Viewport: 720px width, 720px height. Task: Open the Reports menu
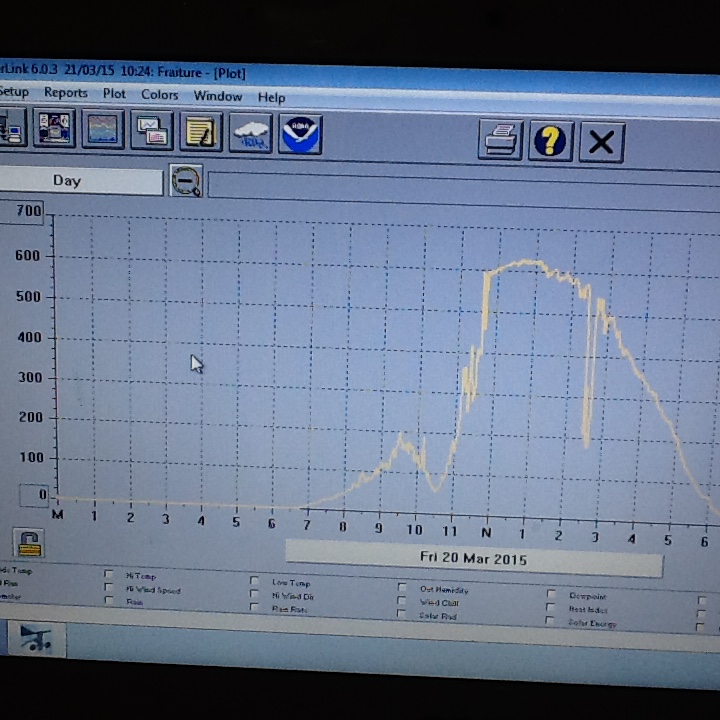(x=66, y=93)
